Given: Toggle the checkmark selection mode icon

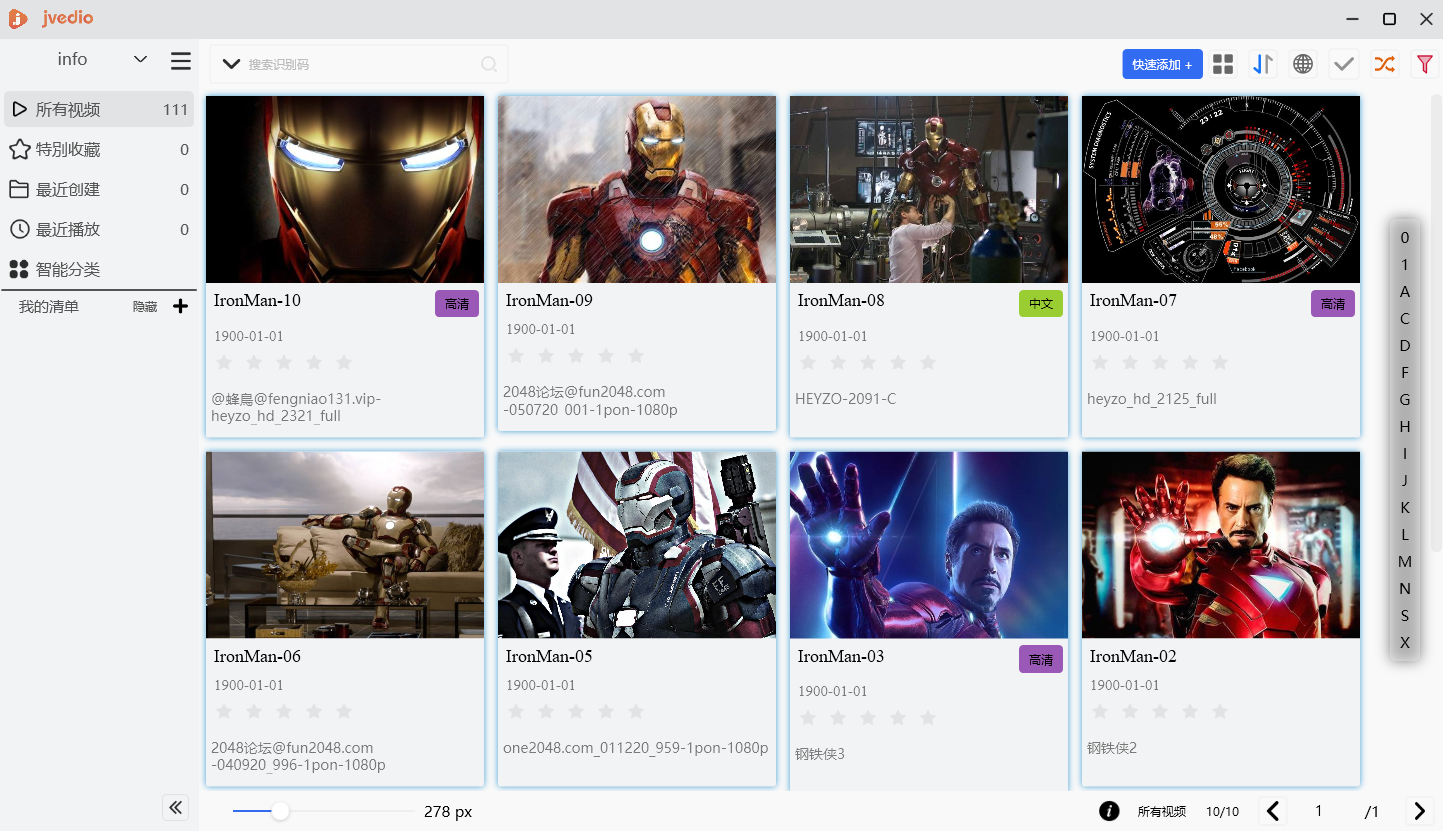Looking at the screenshot, I should pos(1344,64).
